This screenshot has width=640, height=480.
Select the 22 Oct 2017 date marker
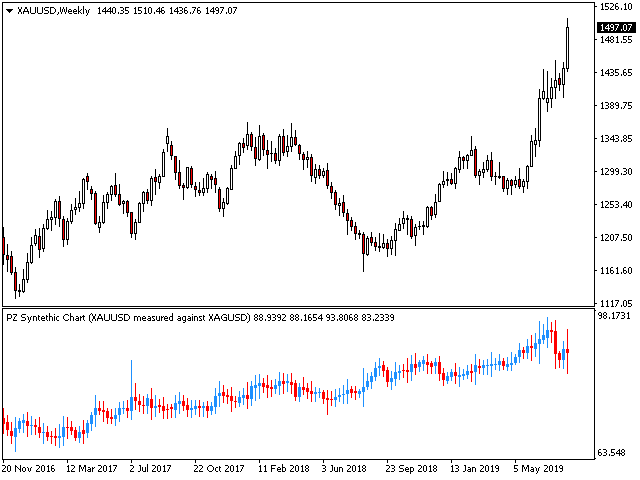coord(219,468)
